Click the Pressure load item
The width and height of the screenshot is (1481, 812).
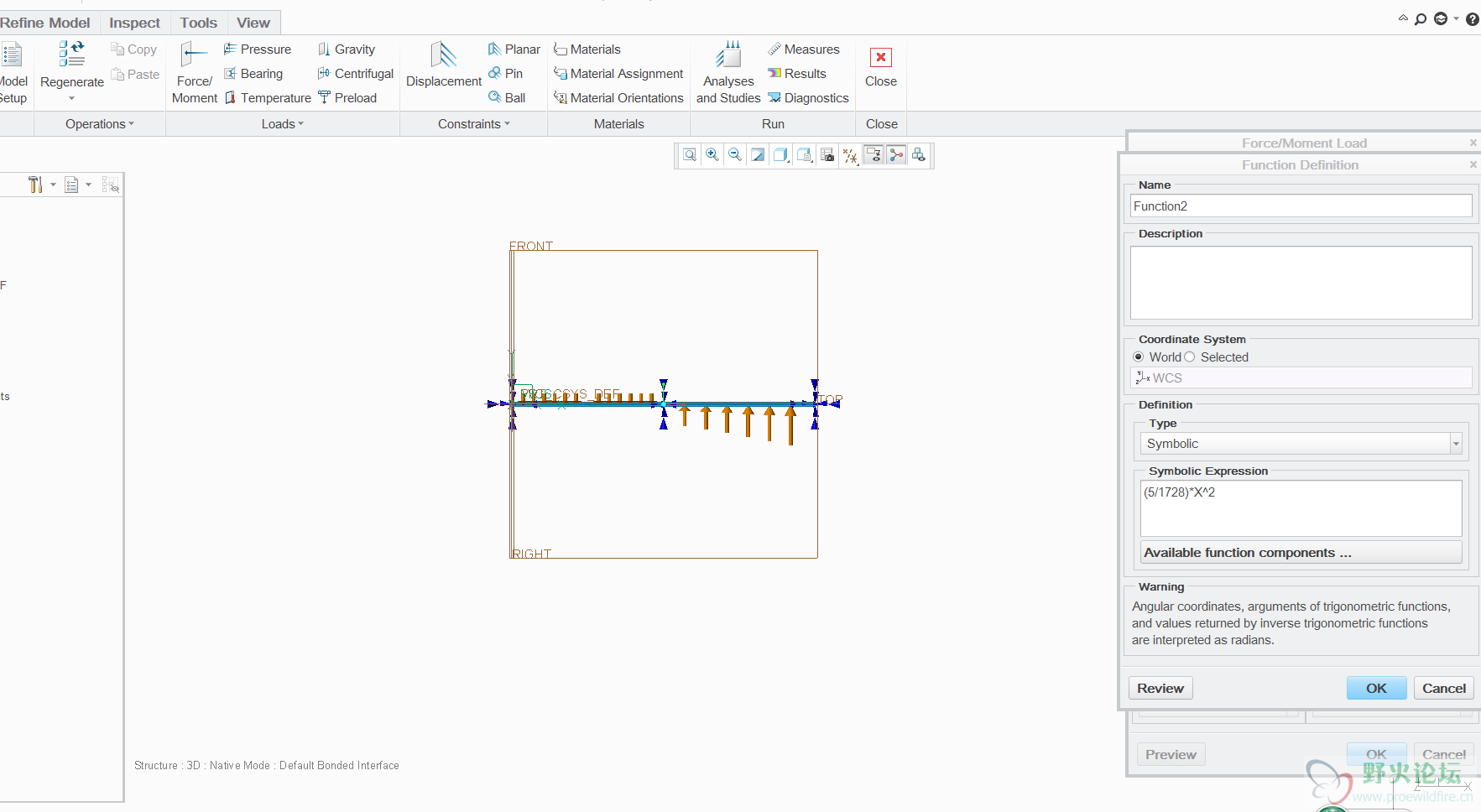click(x=258, y=49)
